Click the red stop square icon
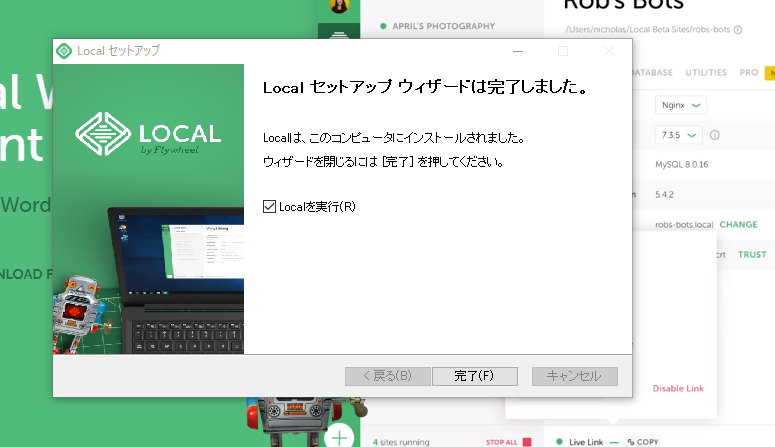 click(x=527, y=442)
